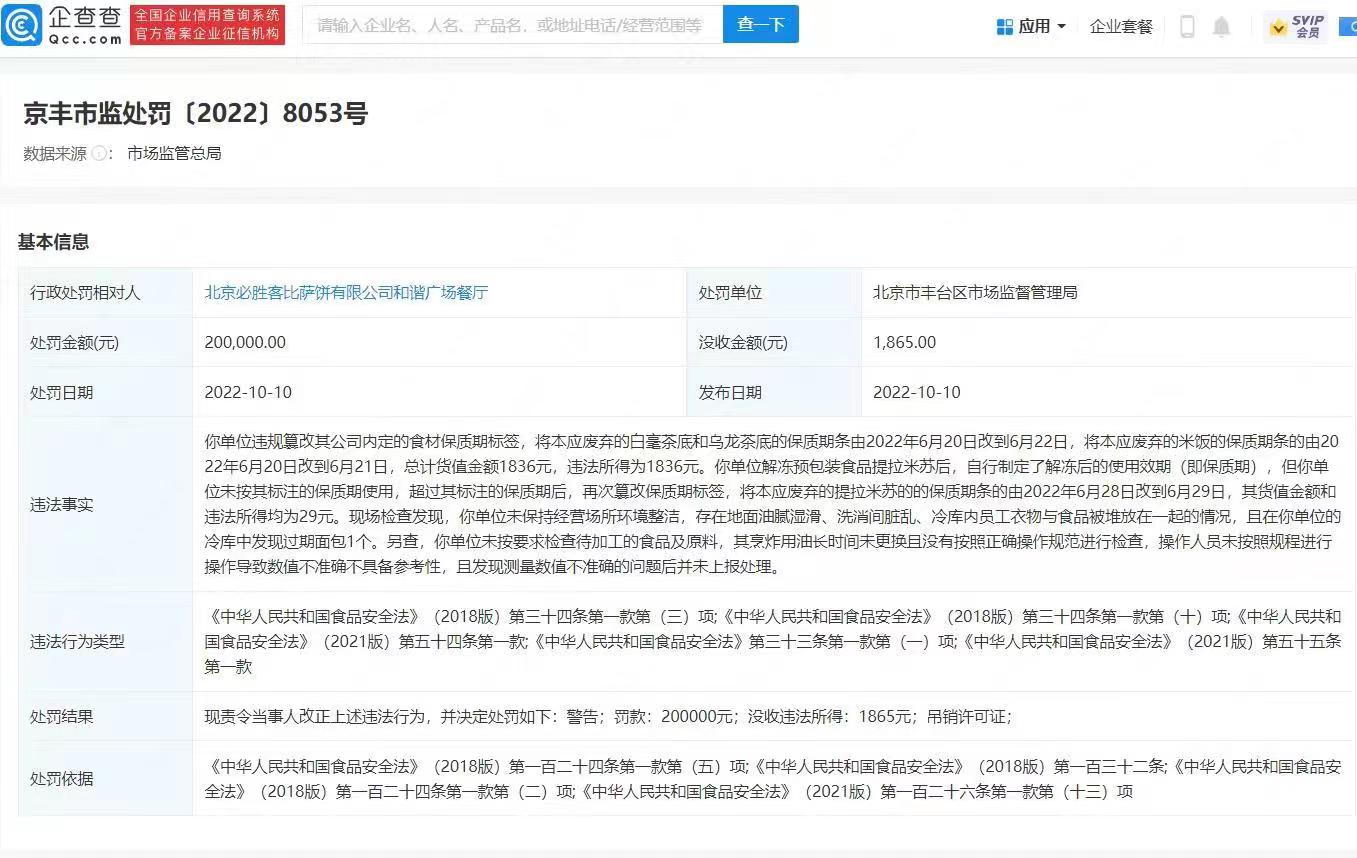This screenshot has height=858, width=1357.
Task: Click the 违法行为类型 label cell
Action: [x=105, y=642]
